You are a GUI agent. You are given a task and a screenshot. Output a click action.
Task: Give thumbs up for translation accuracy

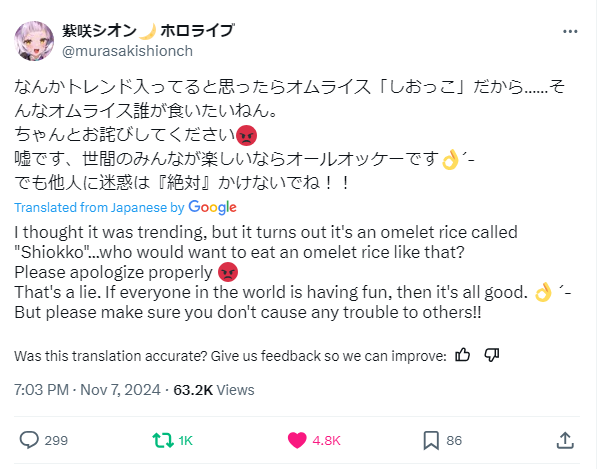(x=463, y=355)
